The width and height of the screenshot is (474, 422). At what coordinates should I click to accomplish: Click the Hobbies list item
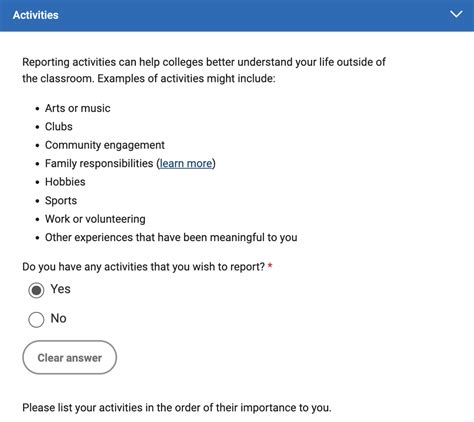65,182
